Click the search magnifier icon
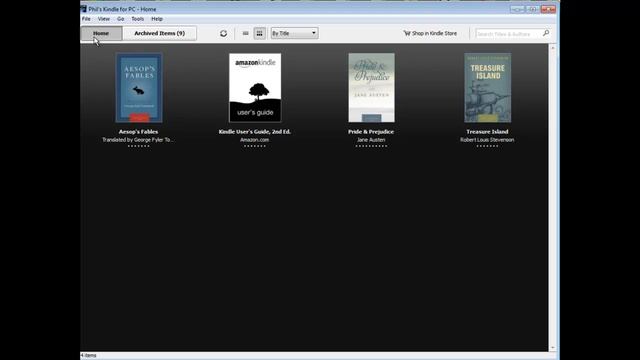 pyautogui.click(x=546, y=33)
